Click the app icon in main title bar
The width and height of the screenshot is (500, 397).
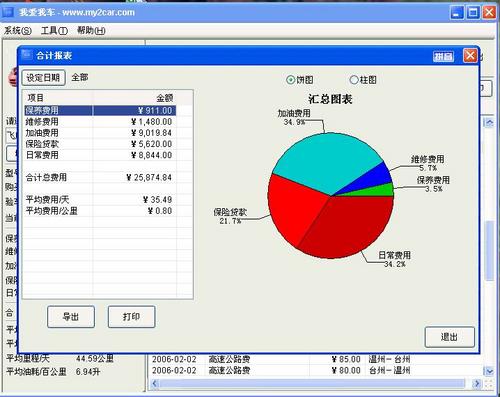click(8, 12)
